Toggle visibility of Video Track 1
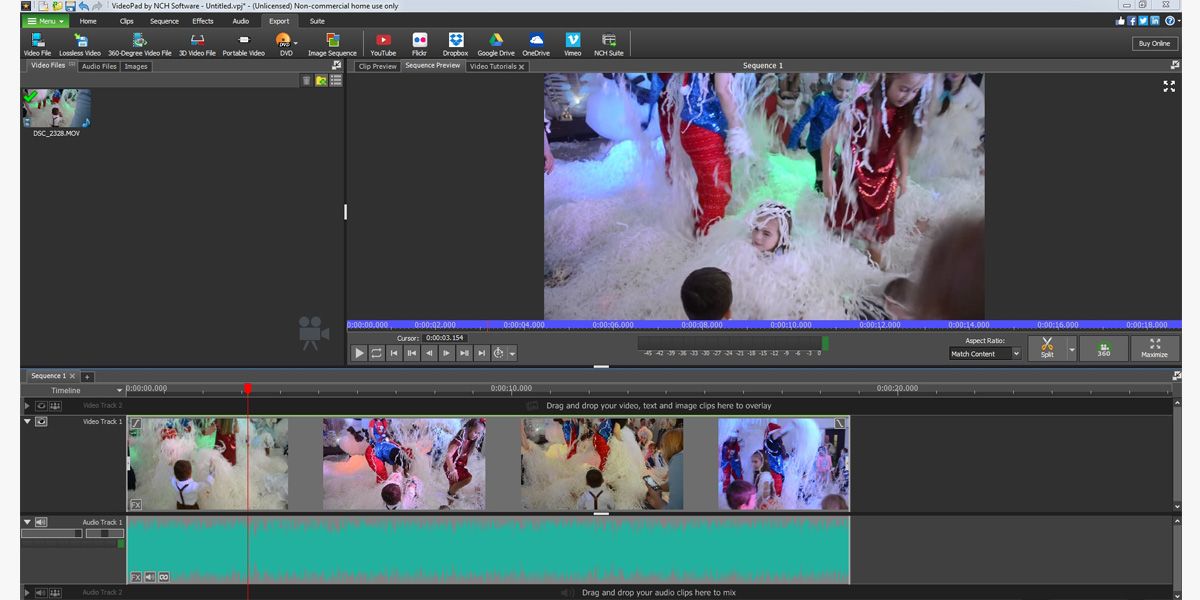Image resolution: width=1200 pixels, height=600 pixels. 42,422
